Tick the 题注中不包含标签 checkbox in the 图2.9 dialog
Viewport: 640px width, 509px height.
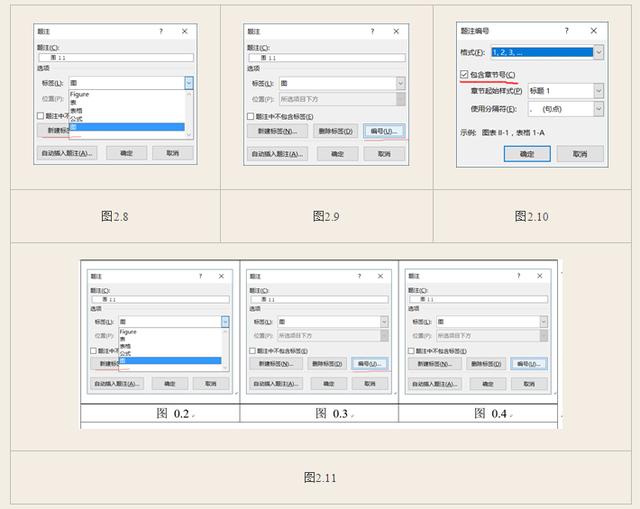click(x=251, y=116)
